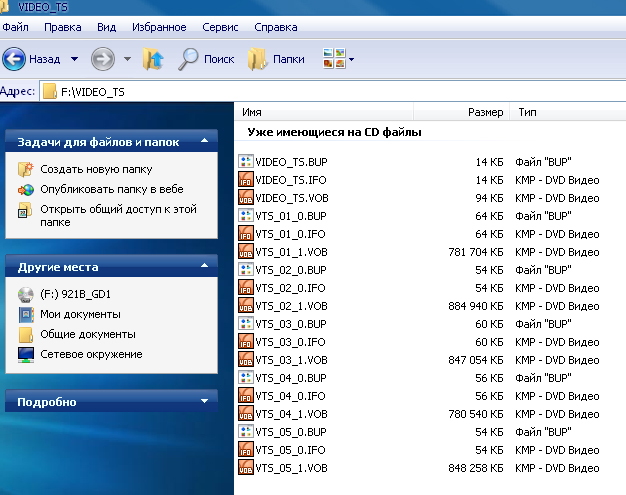626x495 pixels.
Task: Open the Файл menu
Action: tap(15, 27)
